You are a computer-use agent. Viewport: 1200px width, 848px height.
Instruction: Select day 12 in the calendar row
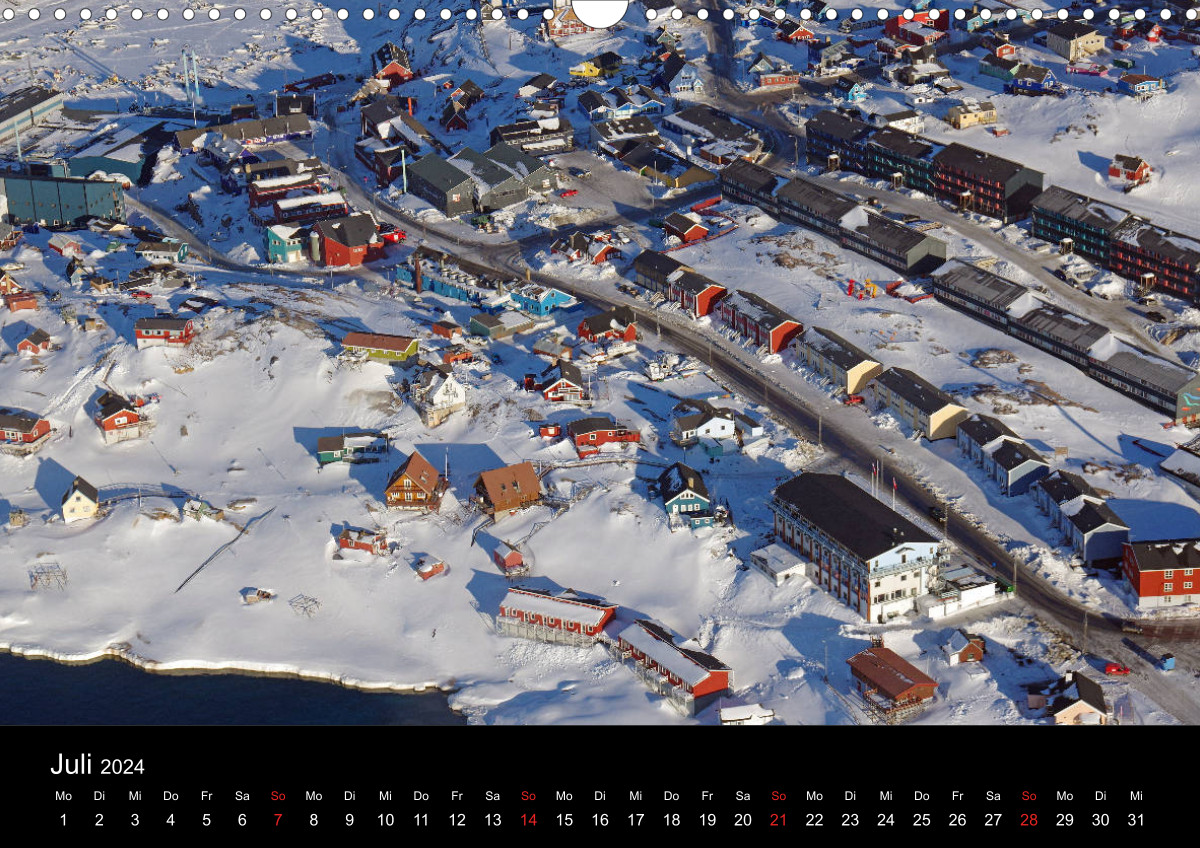click(x=457, y=820)
